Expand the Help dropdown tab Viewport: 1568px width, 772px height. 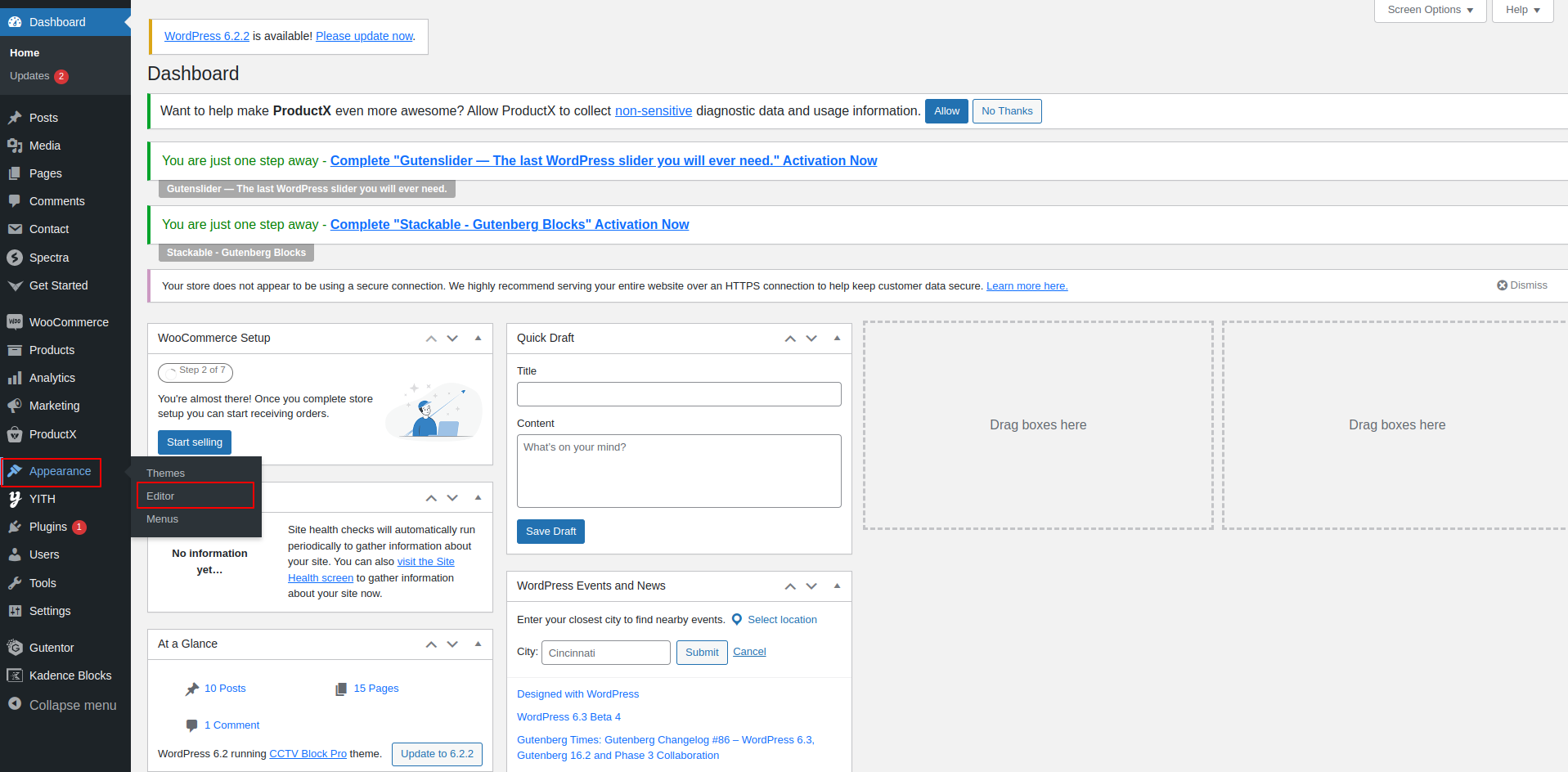[x=1522, y=10]
